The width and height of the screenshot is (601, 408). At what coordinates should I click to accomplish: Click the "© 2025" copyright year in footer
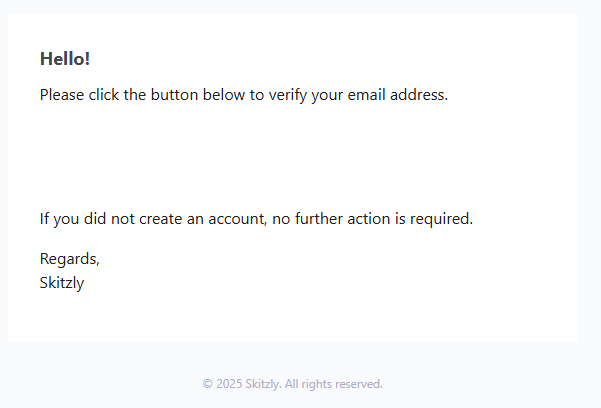click(222, 384)
